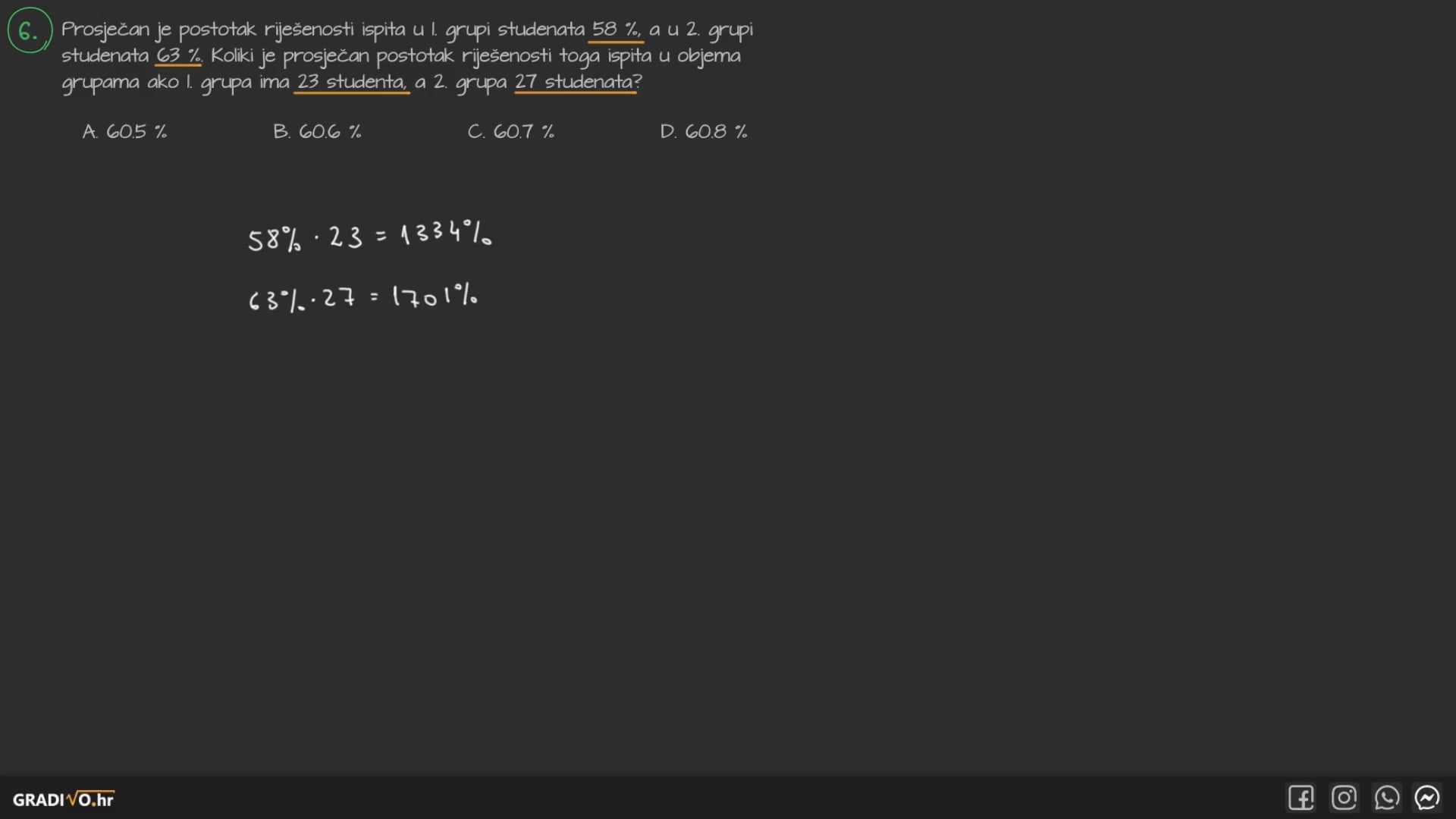Click the GradiVO.hr logo
The image size is (1456, 819).
(x=64, y=799)
